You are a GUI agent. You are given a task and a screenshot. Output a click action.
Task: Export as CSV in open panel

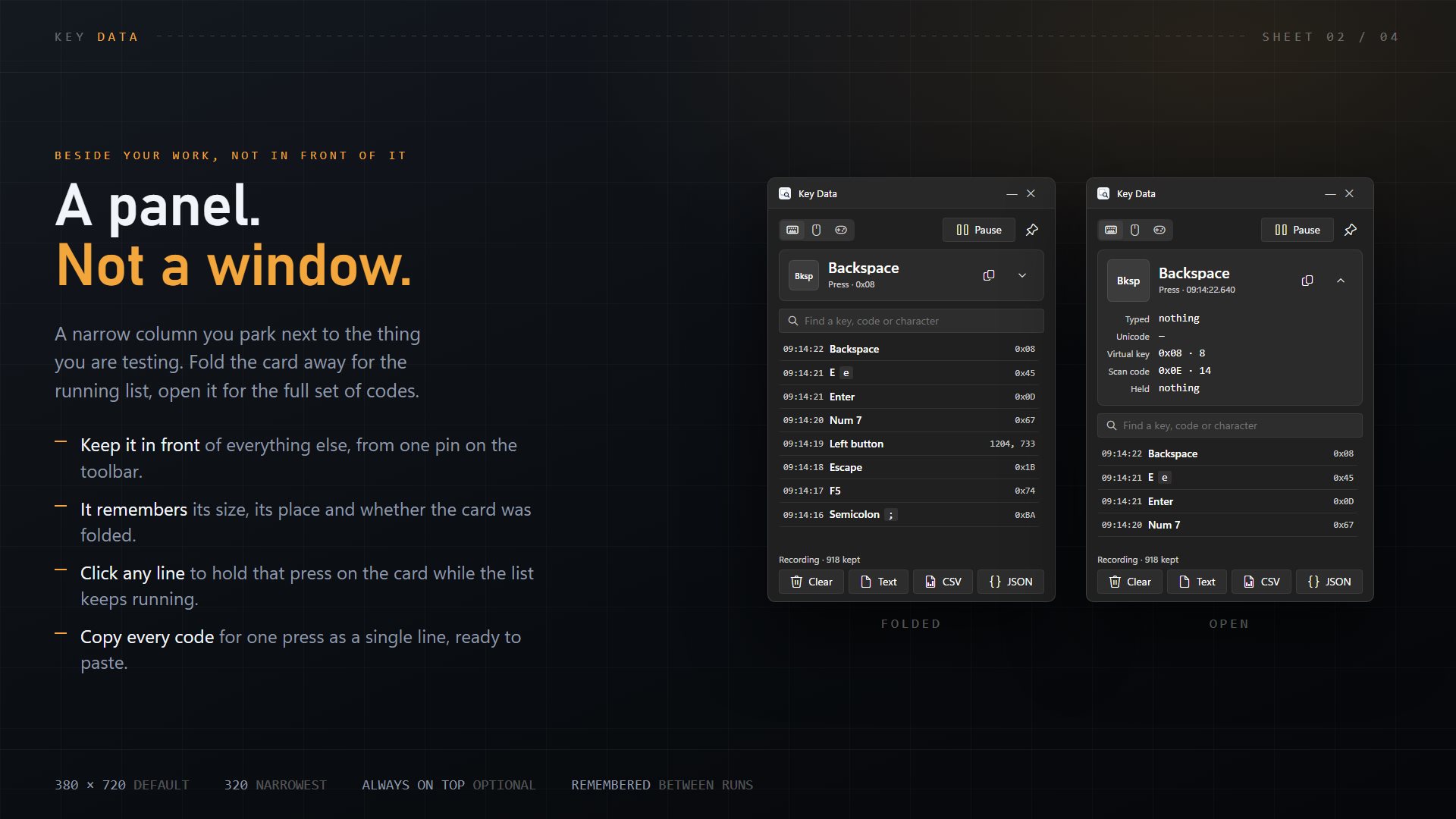[x=1261, y=582]
